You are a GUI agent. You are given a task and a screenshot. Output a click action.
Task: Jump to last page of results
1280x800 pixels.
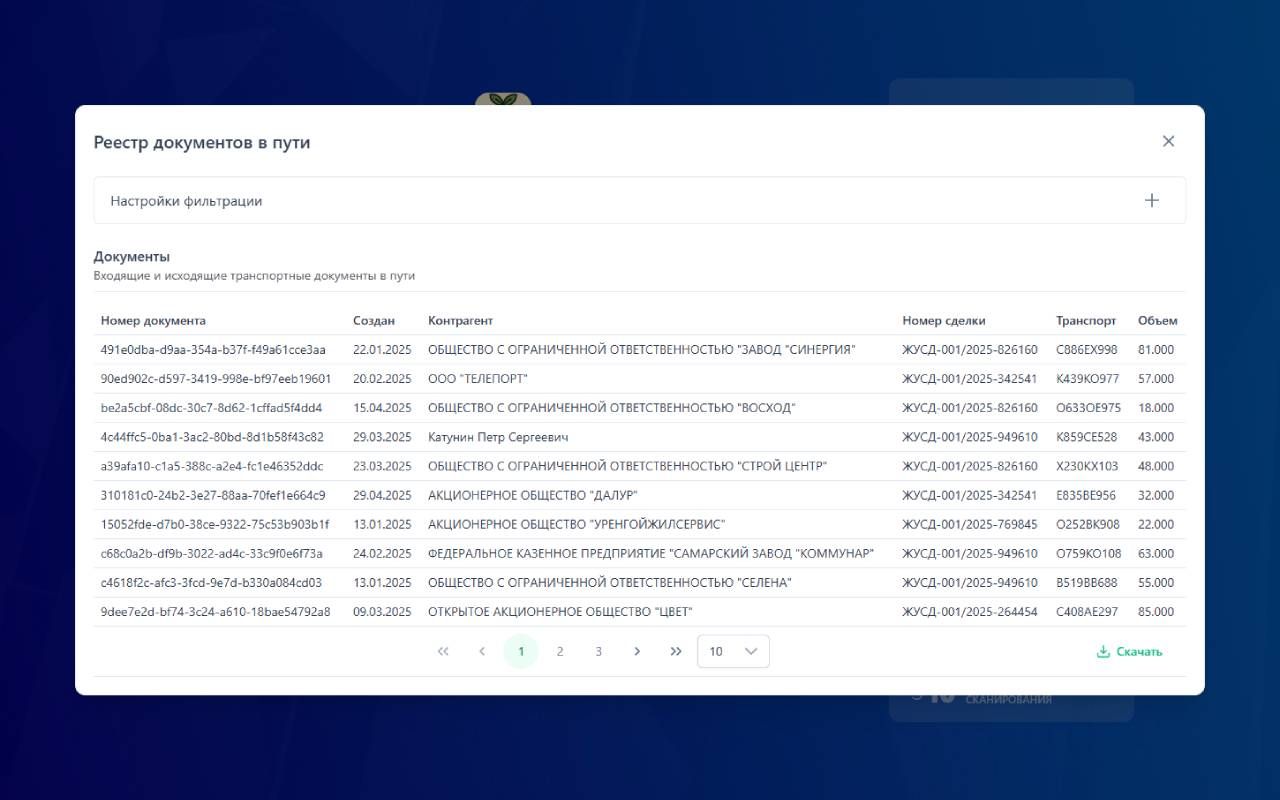(676, 651)
